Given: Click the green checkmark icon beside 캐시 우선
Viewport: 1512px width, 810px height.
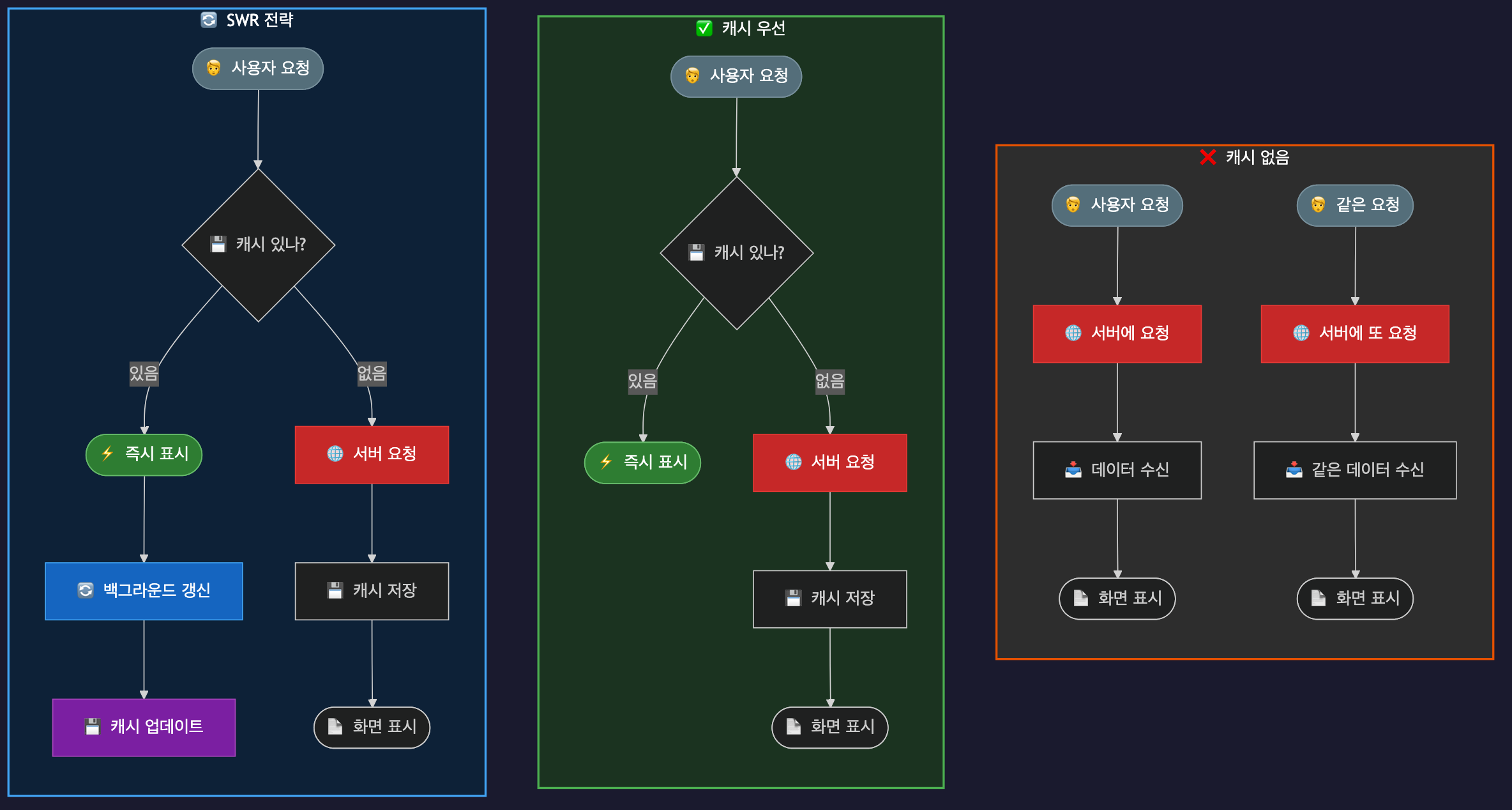Looking at the screenshot, I should pos(704,28).
